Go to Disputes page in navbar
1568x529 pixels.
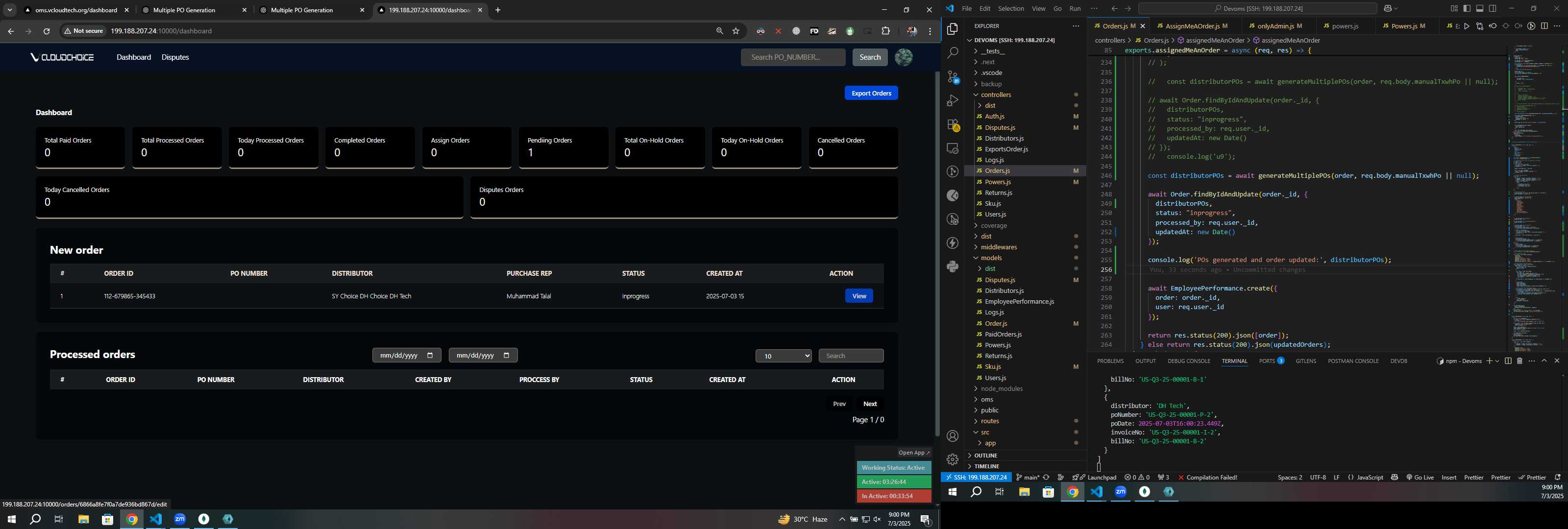coord(175,57)
